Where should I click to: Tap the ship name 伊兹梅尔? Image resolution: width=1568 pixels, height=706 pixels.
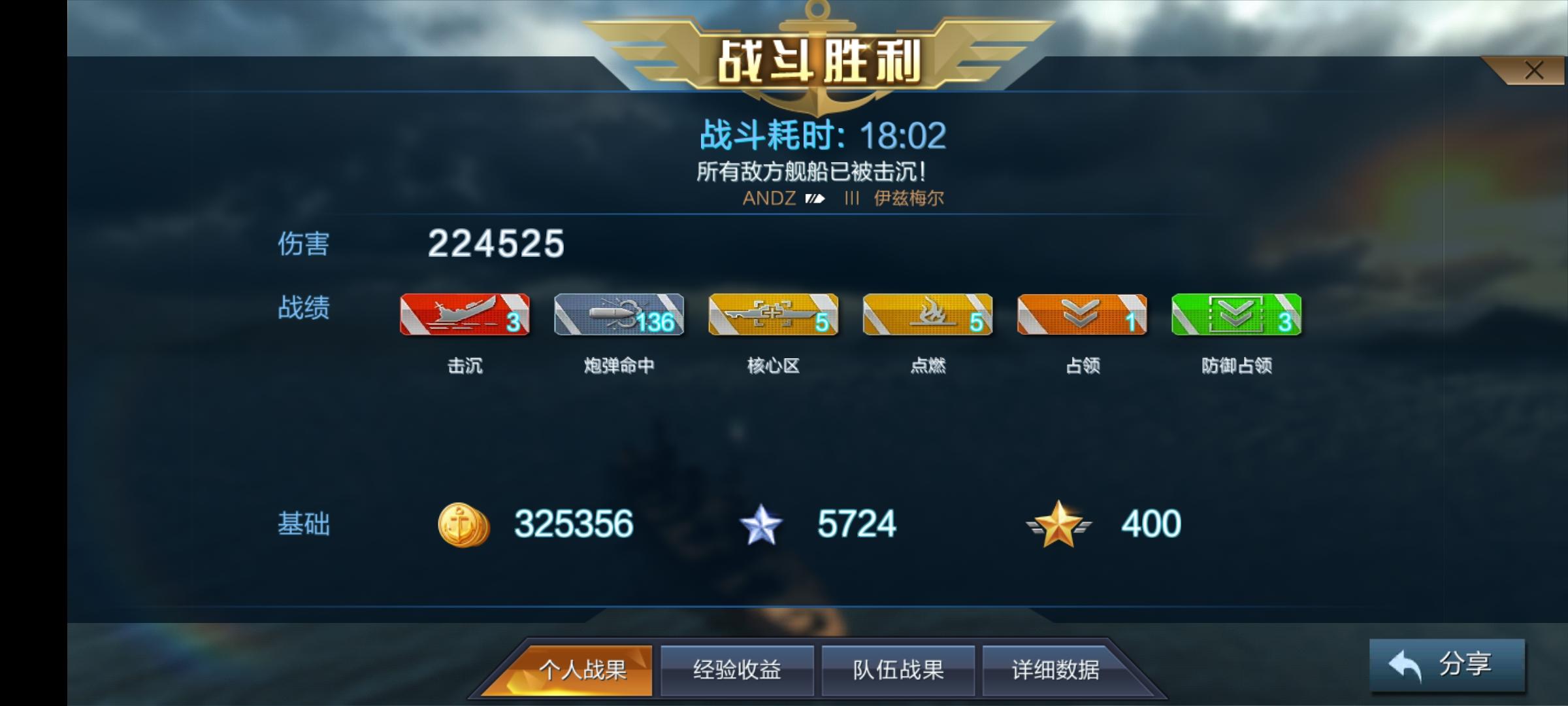coord(909,198)
